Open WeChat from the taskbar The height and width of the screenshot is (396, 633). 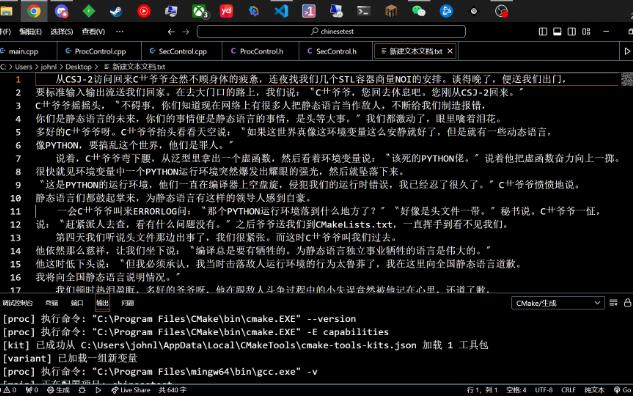(418, 11)
